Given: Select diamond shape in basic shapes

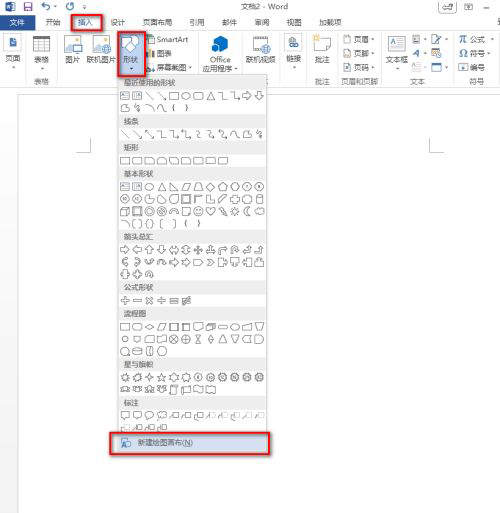Looking at the screenshot, I should tap(210, 187).
